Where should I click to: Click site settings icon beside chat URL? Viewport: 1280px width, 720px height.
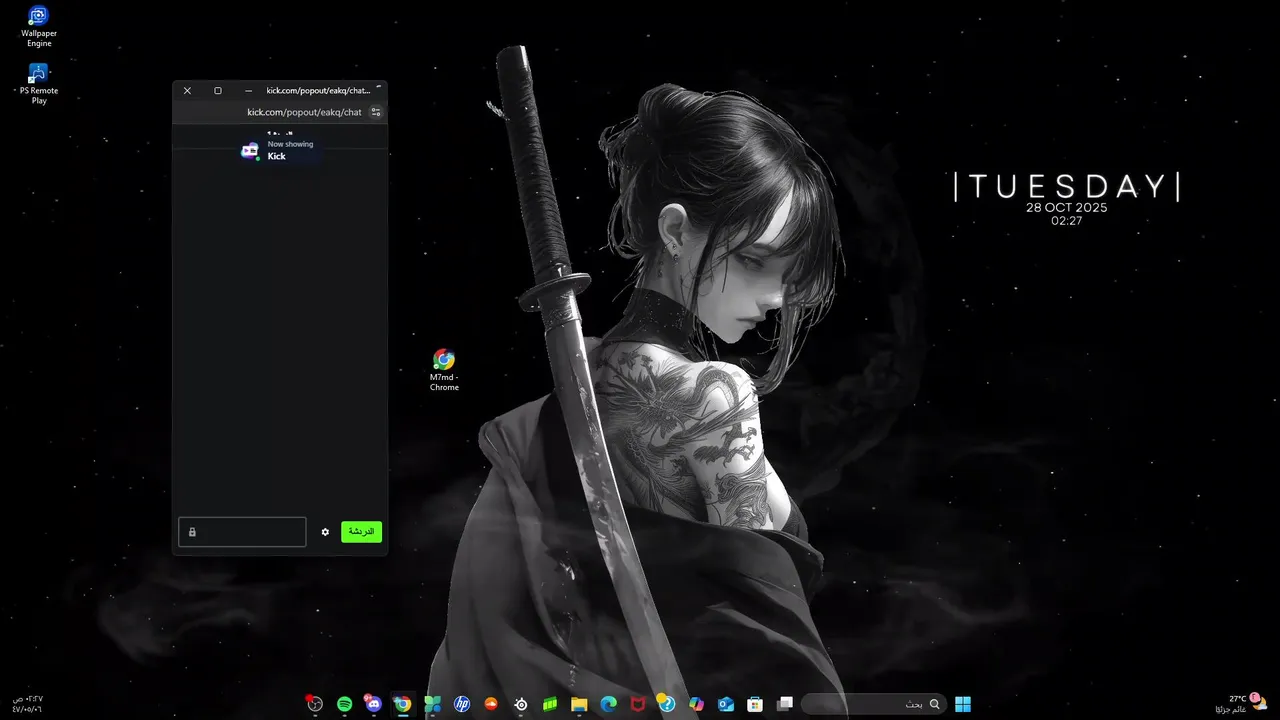tap(376, 112)
